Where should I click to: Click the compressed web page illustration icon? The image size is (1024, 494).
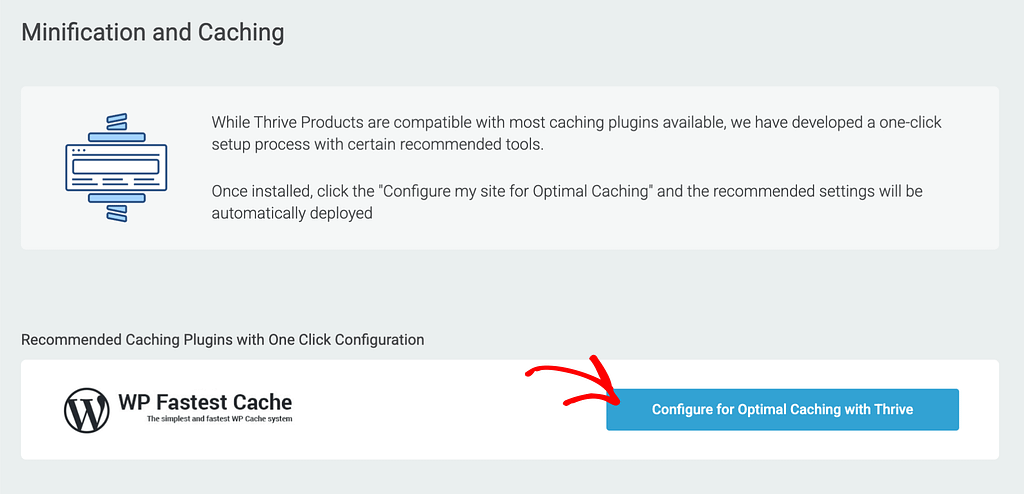pos(116,168)
